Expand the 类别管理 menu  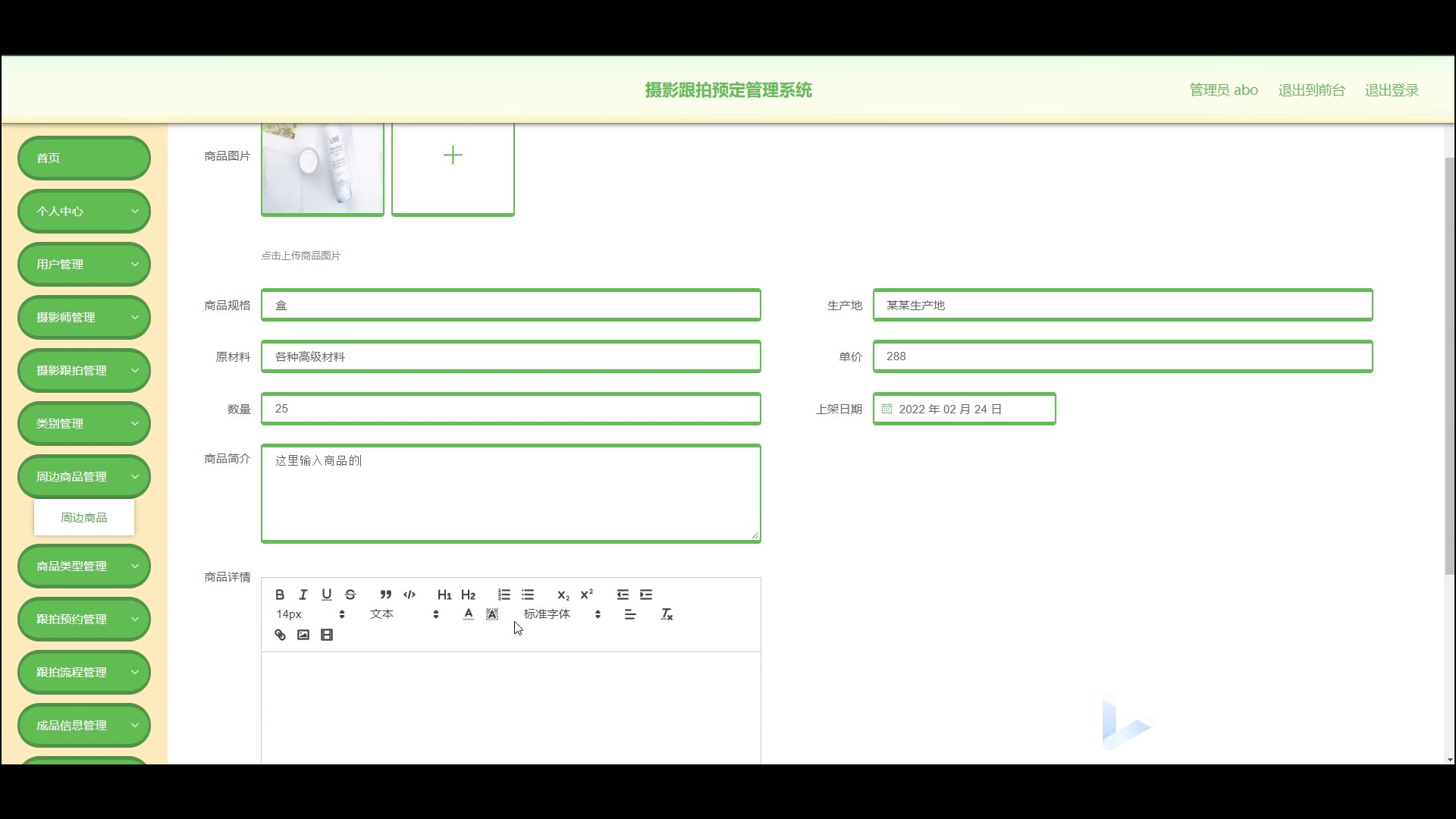(x=84, y=423)
